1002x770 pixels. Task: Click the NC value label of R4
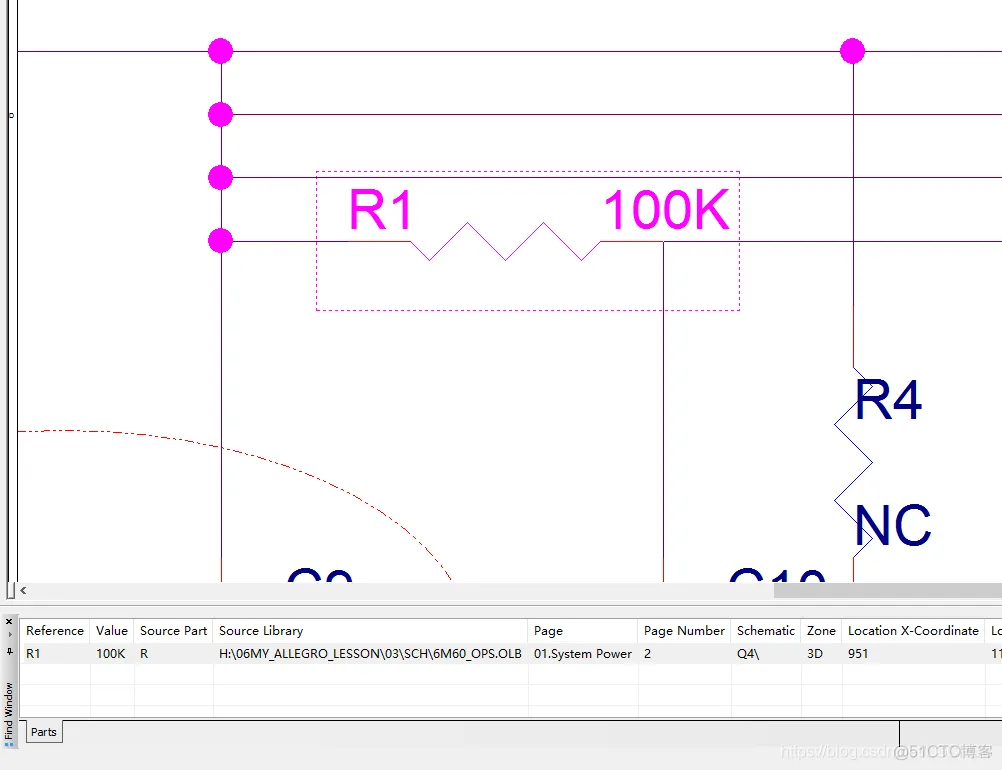pos(893,525)
